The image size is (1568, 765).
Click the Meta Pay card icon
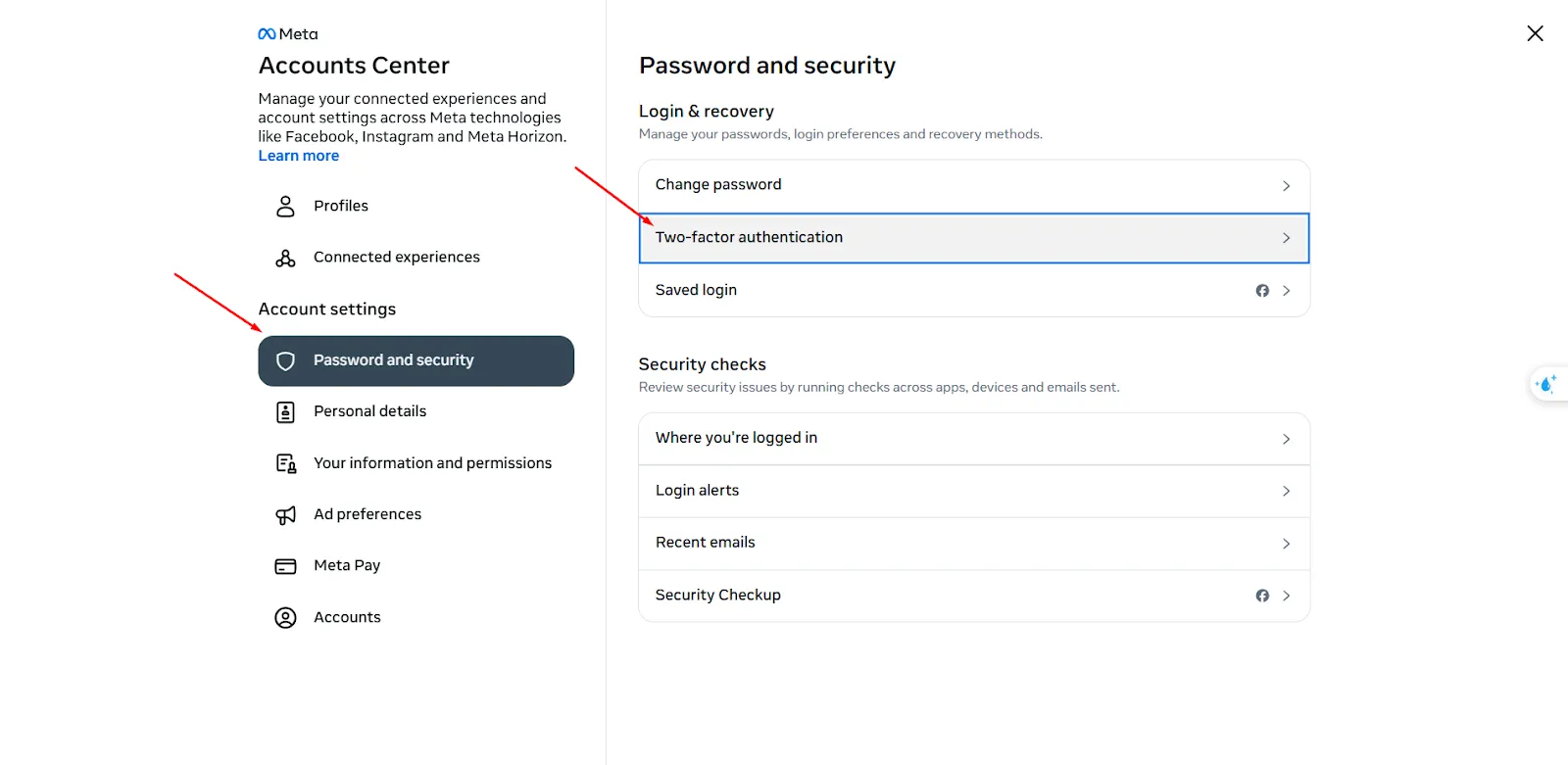click(x=285, y=566)
